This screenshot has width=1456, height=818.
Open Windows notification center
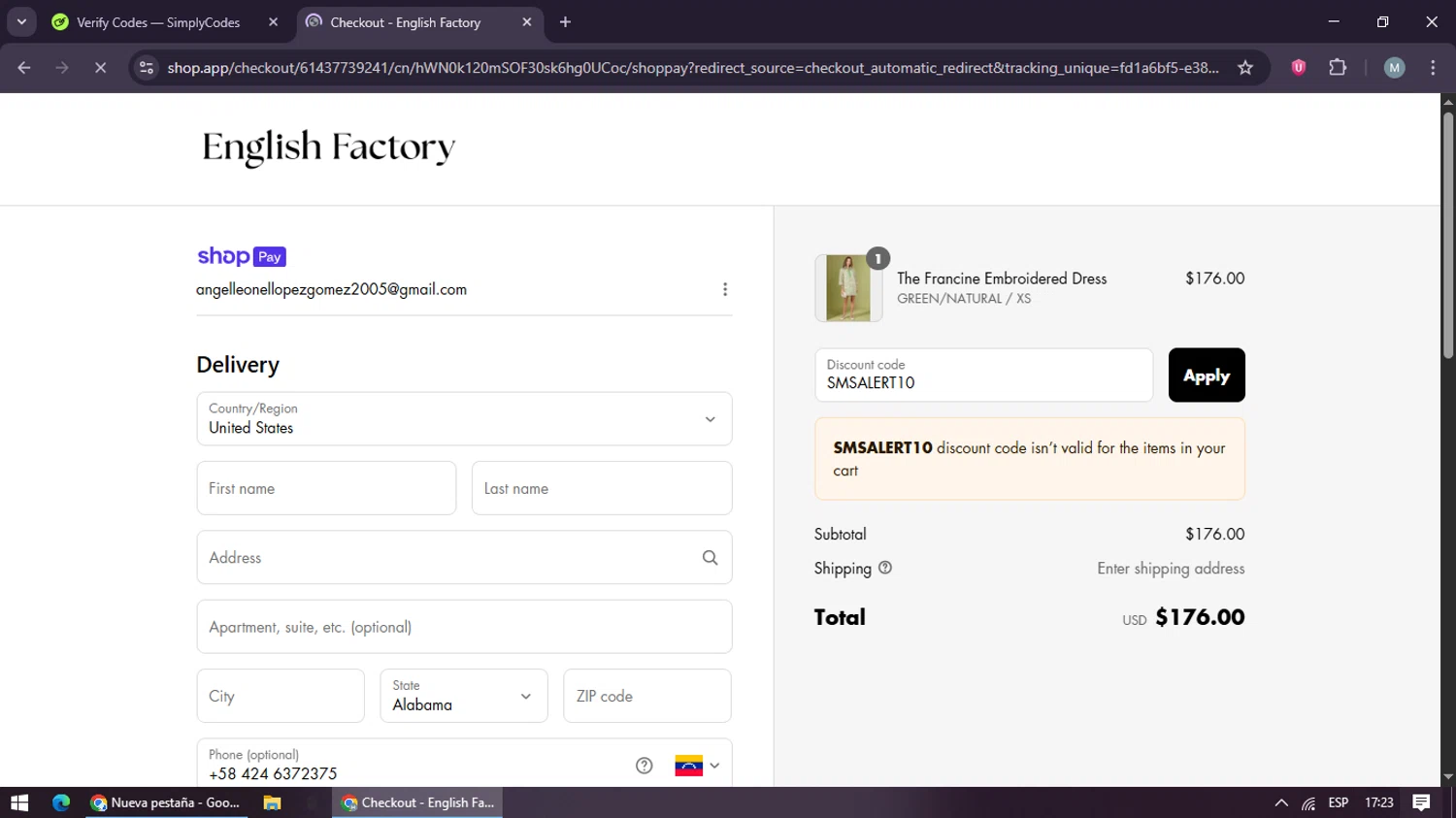pos(1422,802)
